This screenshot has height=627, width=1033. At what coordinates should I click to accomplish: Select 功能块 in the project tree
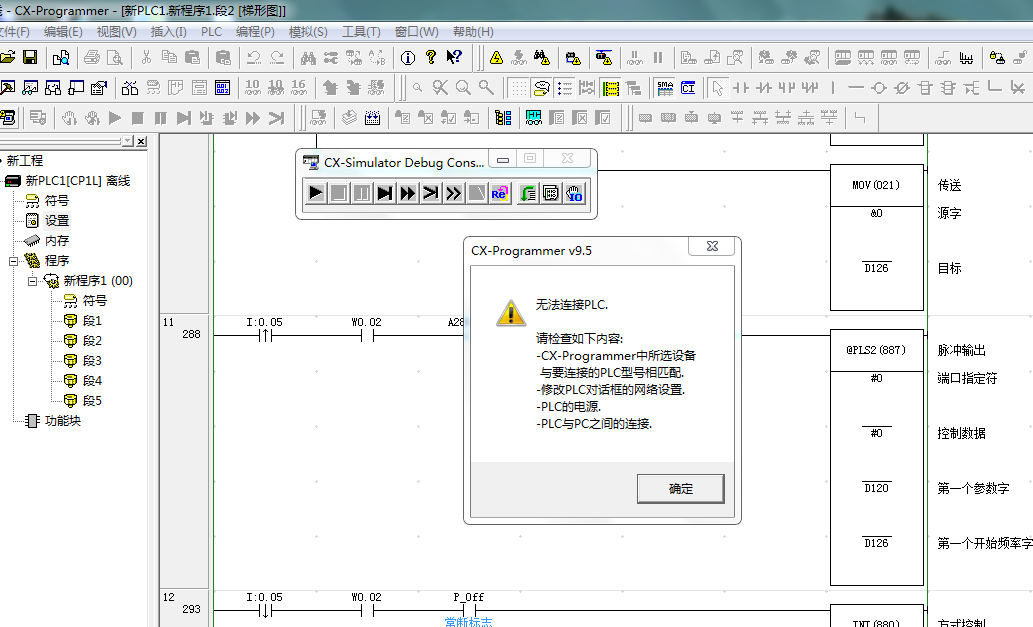63,421
